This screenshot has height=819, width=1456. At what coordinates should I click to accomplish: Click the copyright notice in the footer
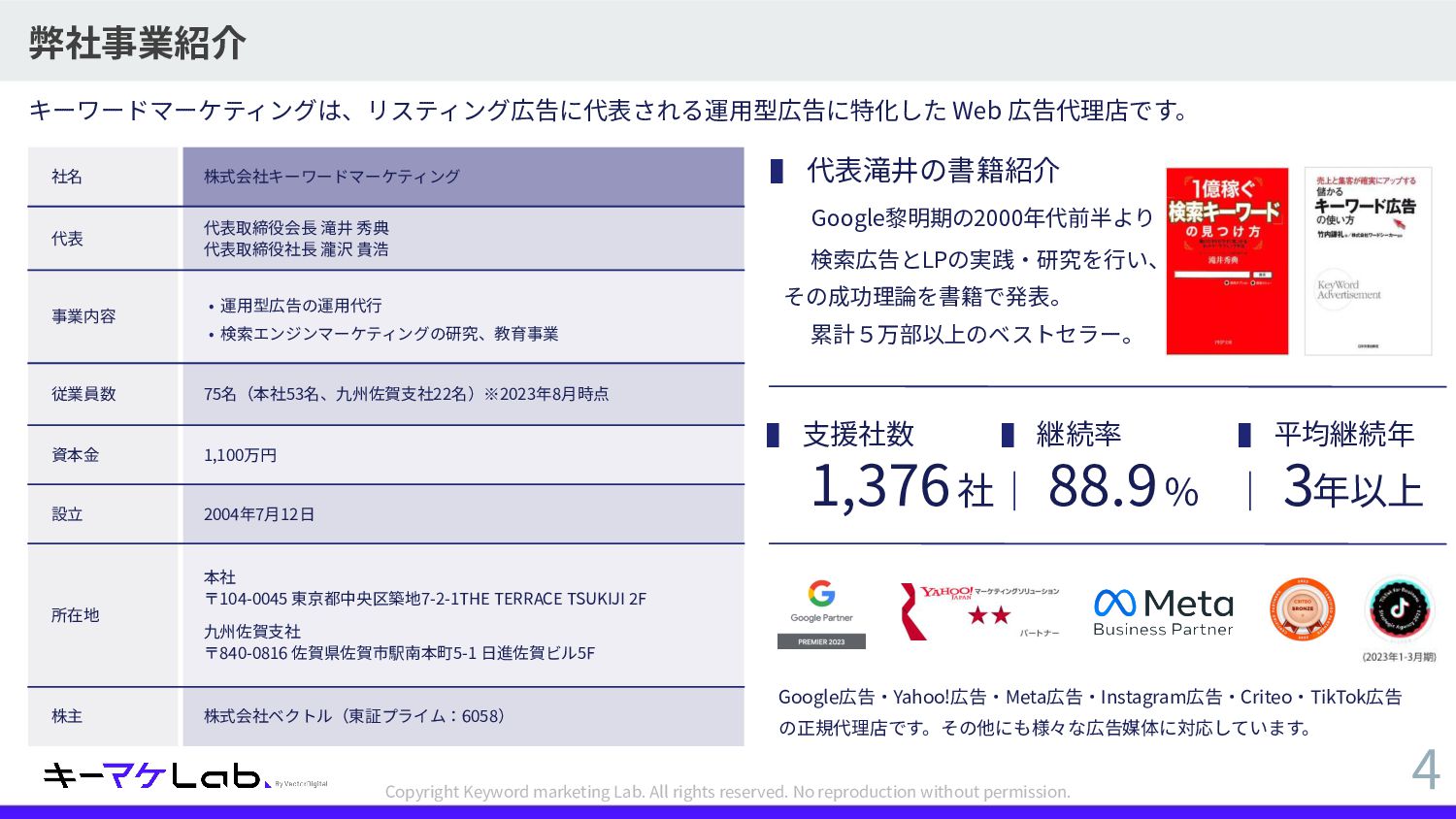[x=728, y=792]
